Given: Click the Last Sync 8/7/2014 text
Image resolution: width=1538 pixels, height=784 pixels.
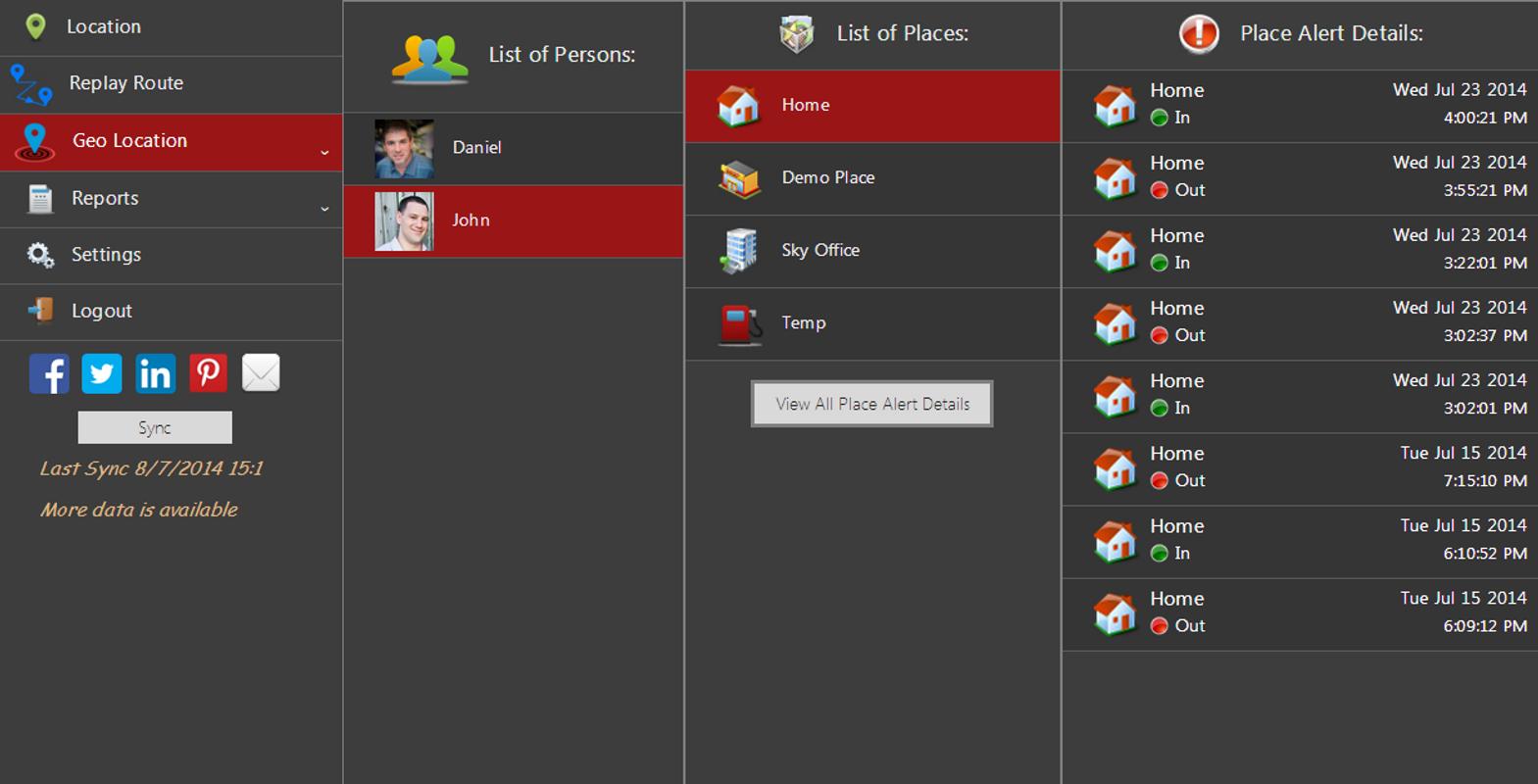Looking at the screenshot, I should click(151, 468).
